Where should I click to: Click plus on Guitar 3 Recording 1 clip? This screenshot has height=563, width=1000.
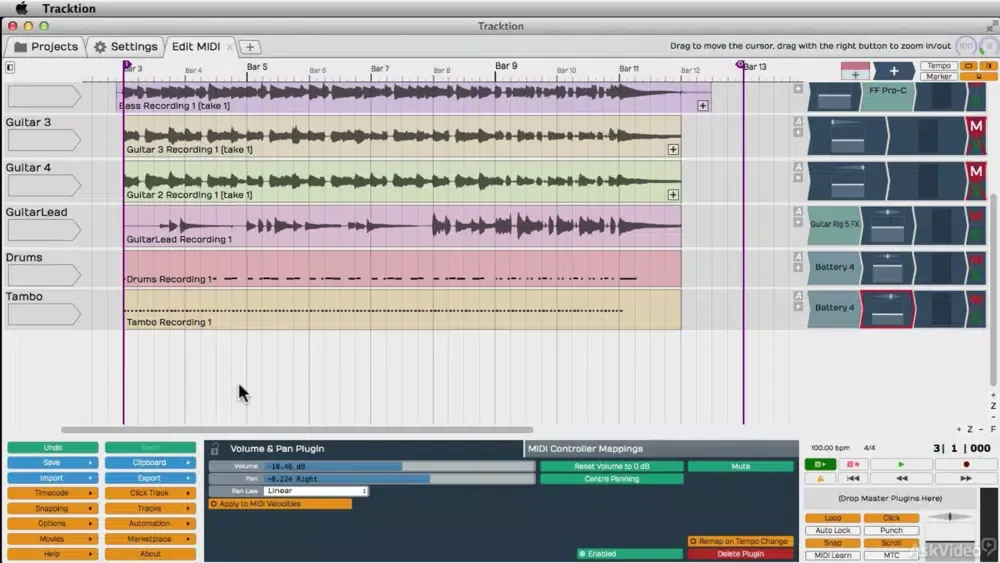point(673,149)
